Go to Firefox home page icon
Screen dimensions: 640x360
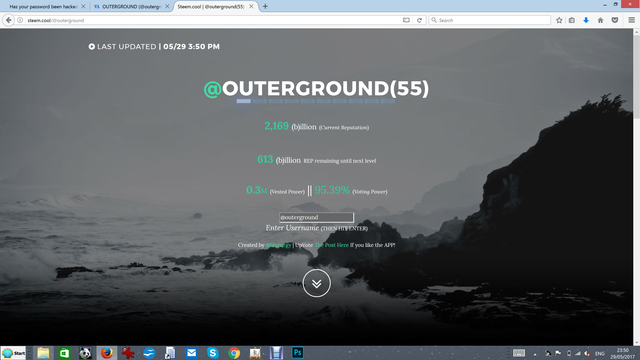(x=600, y=20)
